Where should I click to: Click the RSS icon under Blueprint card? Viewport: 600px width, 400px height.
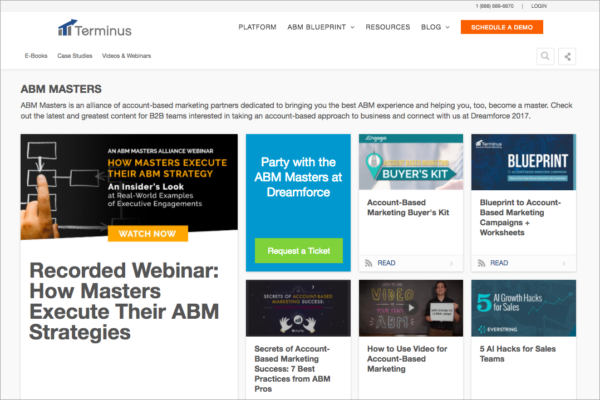click(481, 263)
